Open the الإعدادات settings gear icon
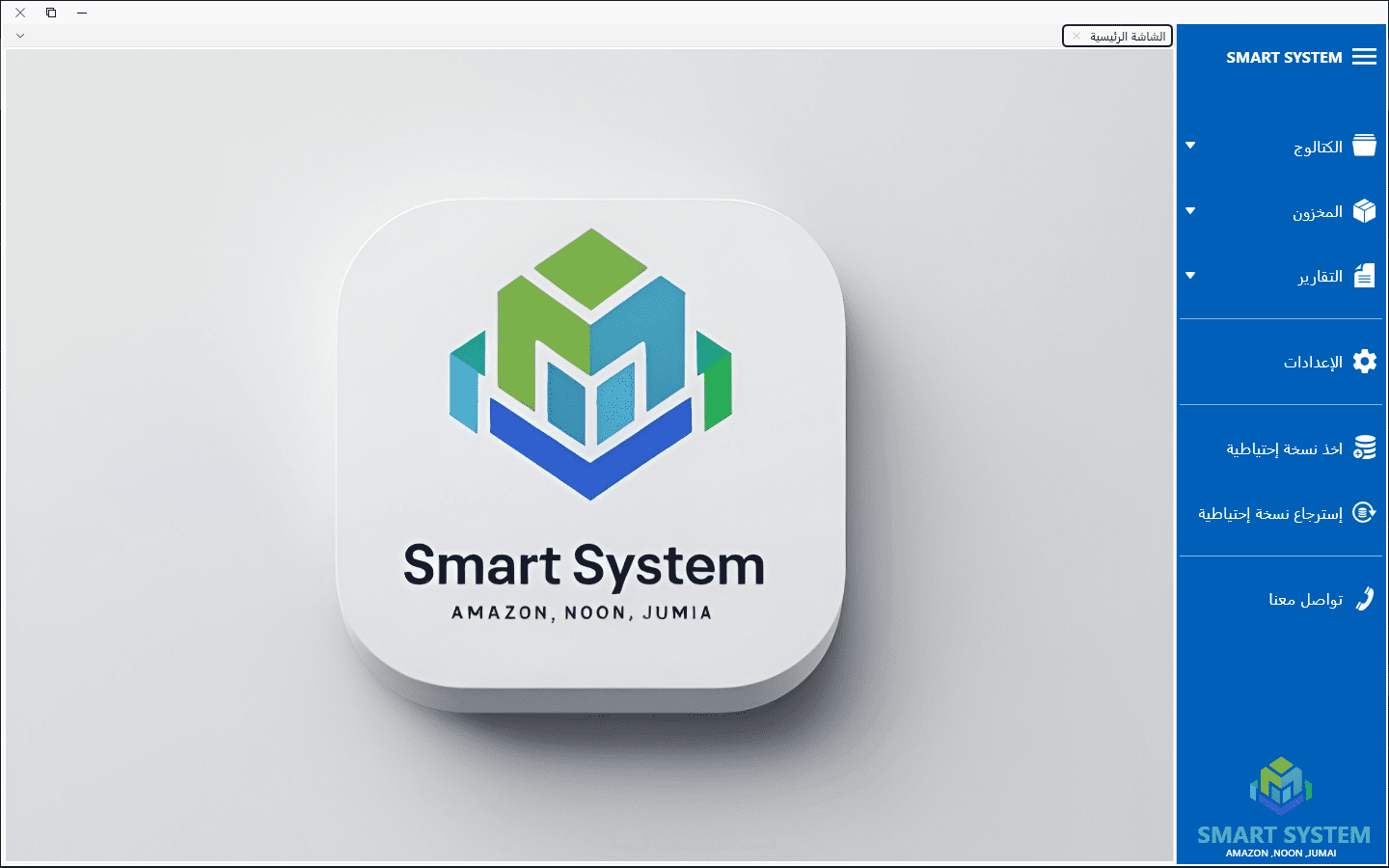Image resolution: width=1389 pixels, height=868 pixels. tap(1364, 361)
